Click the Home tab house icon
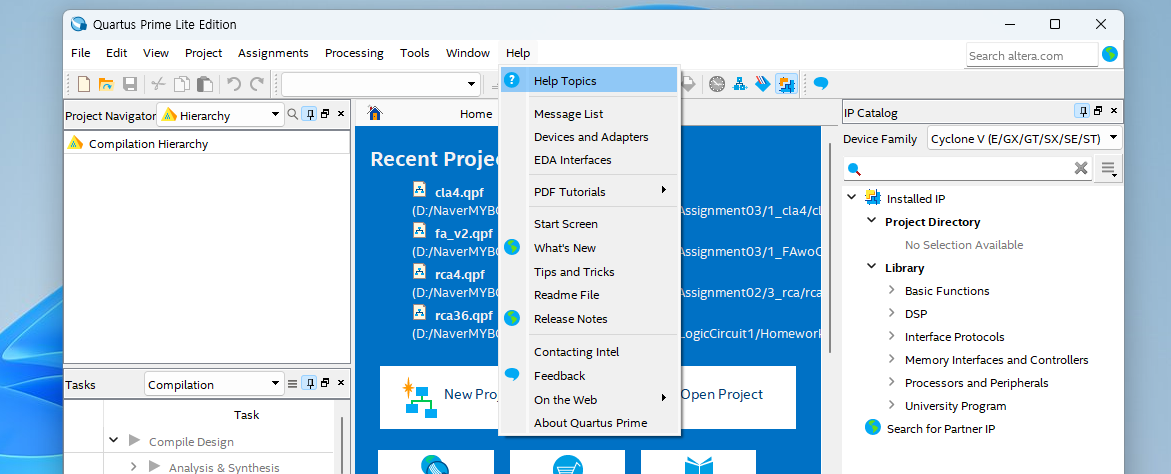The height and width of the screenshot is (474, 1171). pos(375,113)
